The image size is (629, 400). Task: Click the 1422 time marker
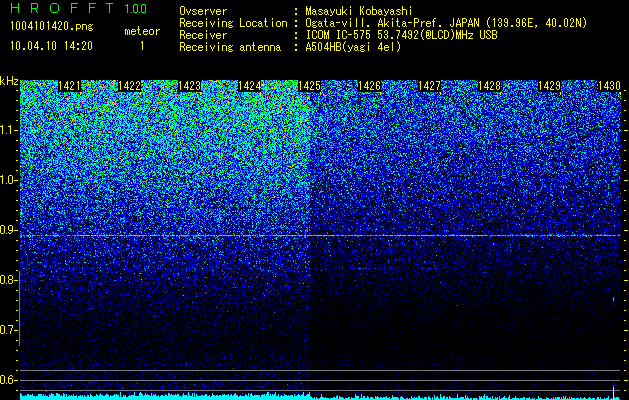[x=129, y=86]
